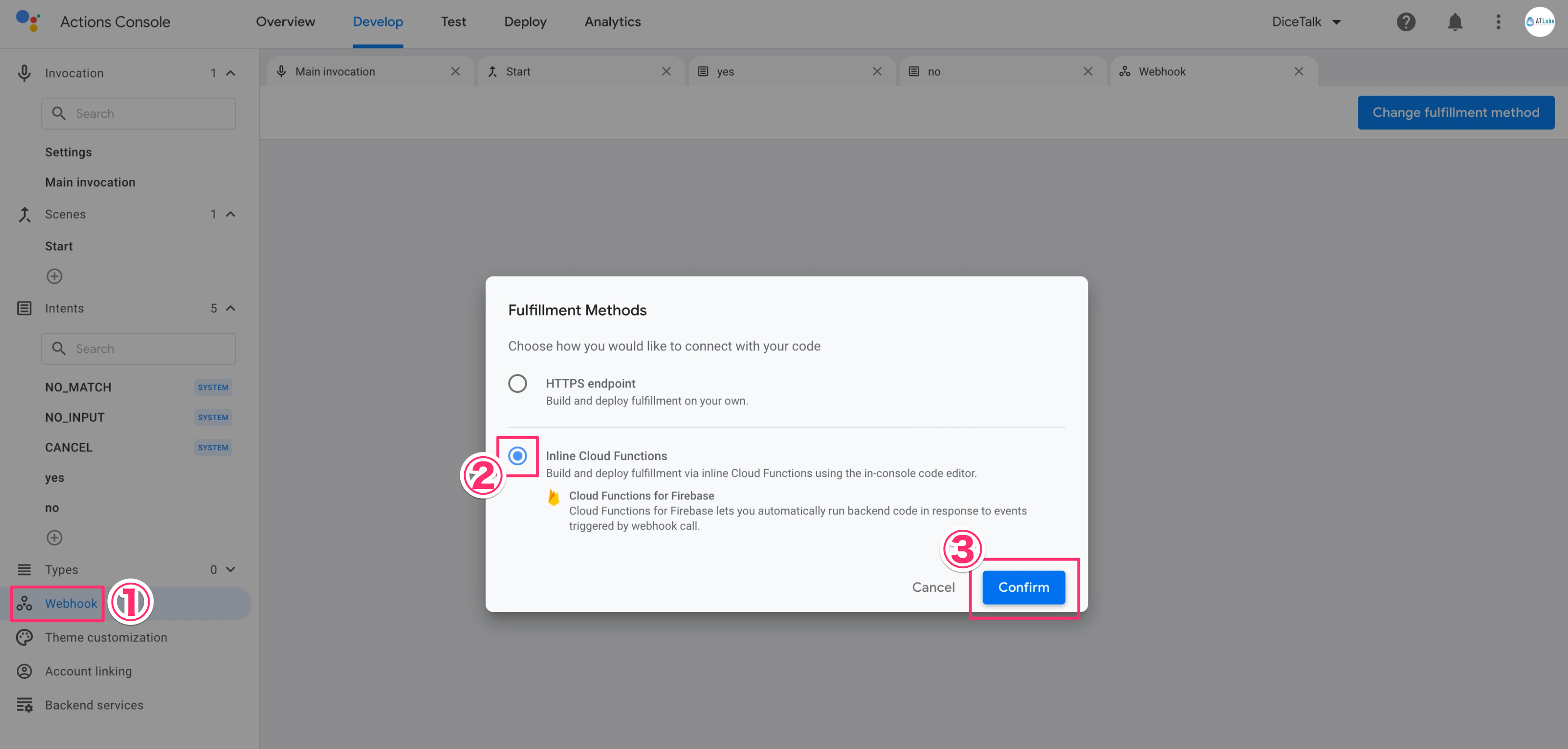Open the yes intent in sidebar
This screenshot has width=1568, height=749.
click(x=54, y=478)
